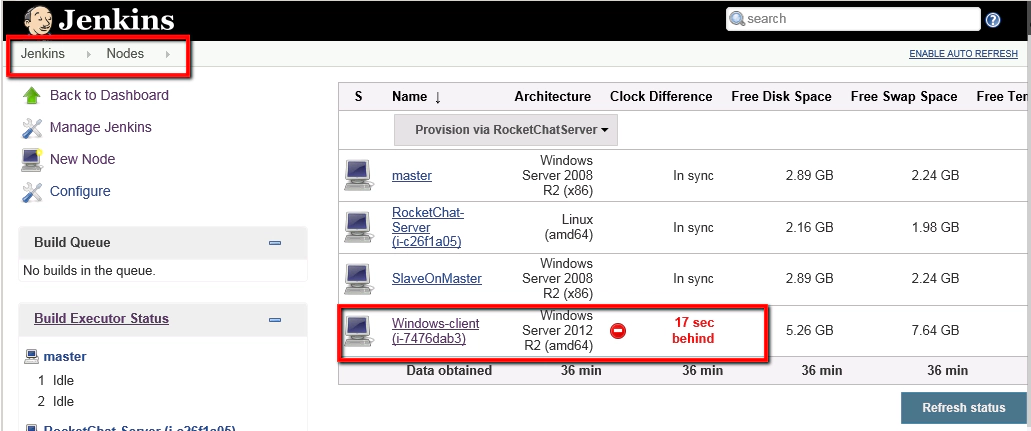
Task: Click the 2.16 GB free disk value
Action: coord(809,228)
